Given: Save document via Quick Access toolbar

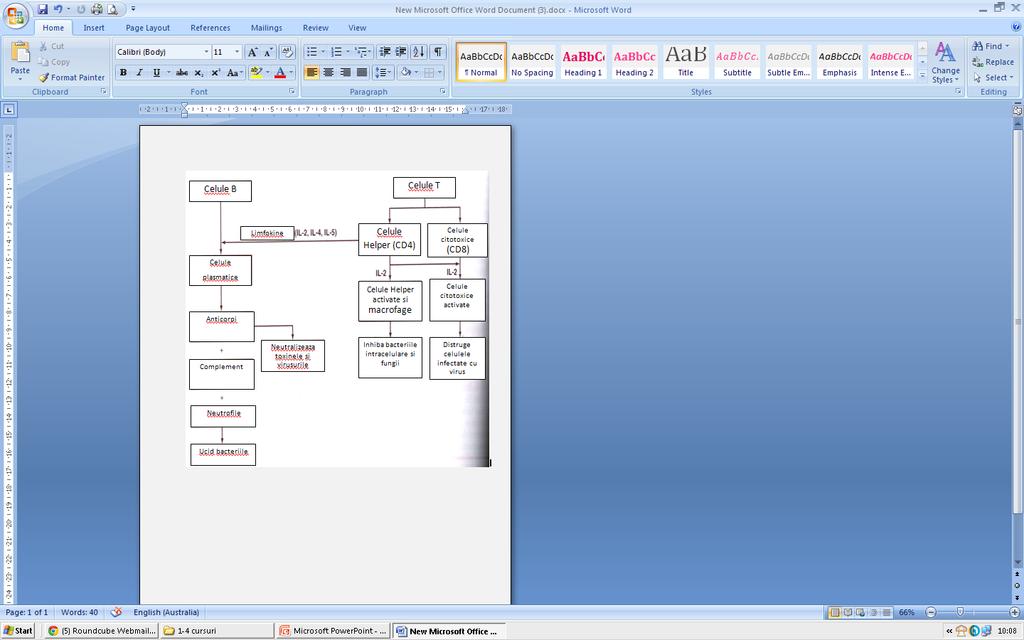Looking at the screenshot, I should [x=42, y=9].
